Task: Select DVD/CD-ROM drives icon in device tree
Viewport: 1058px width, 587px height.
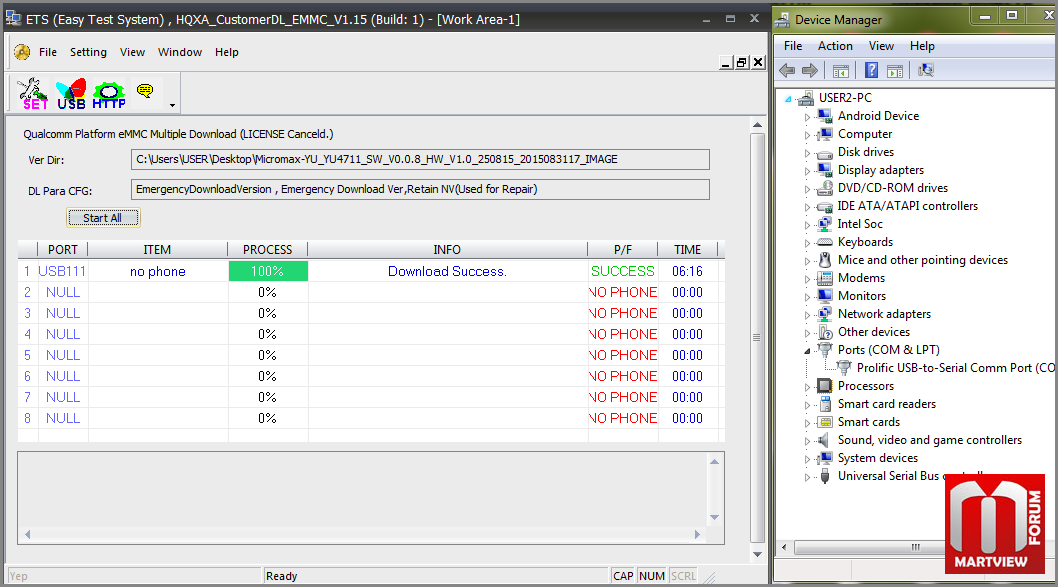Action: tap(825, 188)
